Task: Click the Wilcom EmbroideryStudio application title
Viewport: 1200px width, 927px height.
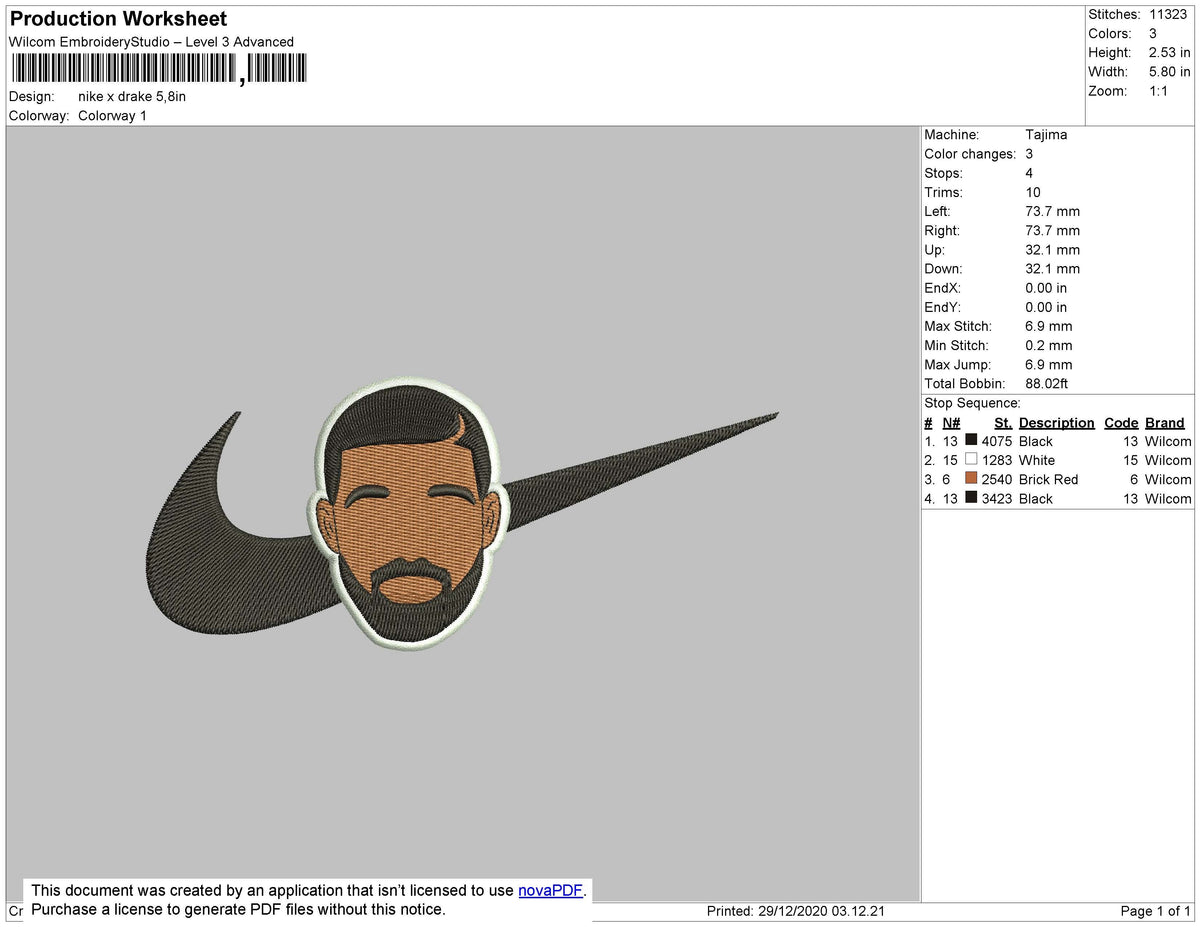Action: tap(148, 42)
